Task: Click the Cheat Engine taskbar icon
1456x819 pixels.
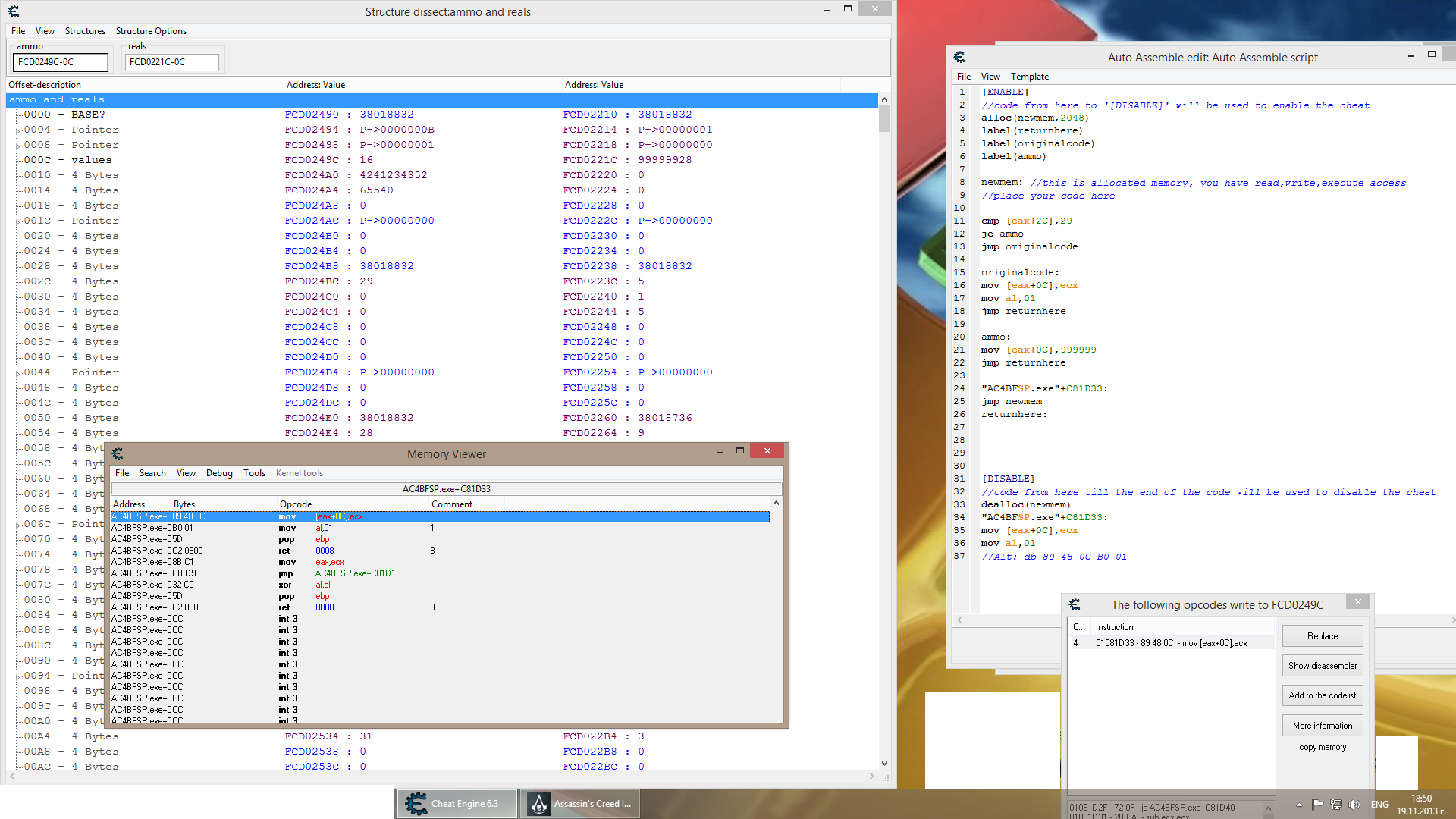Action: (x=457, y=803)
